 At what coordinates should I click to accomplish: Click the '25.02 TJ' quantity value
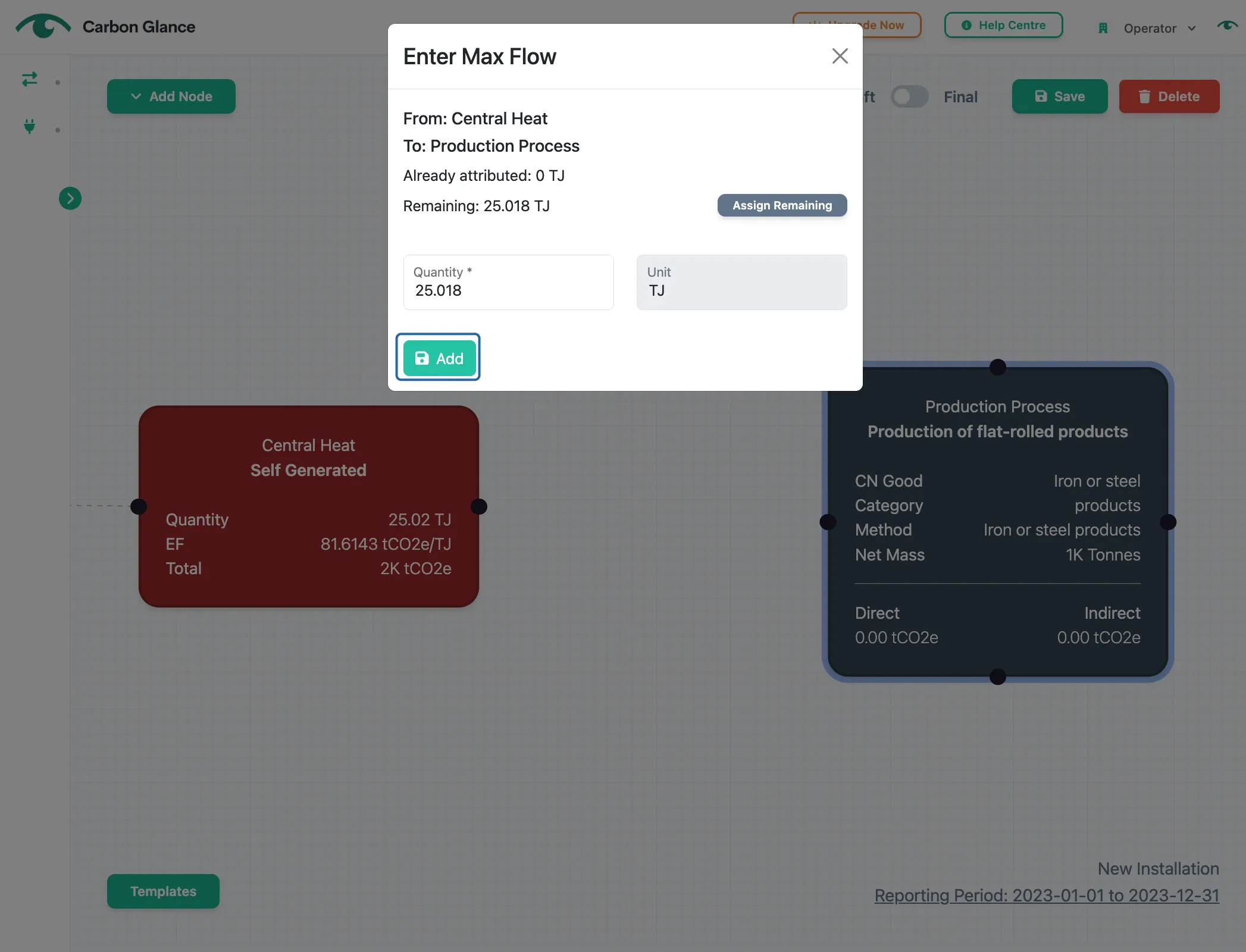419,519
